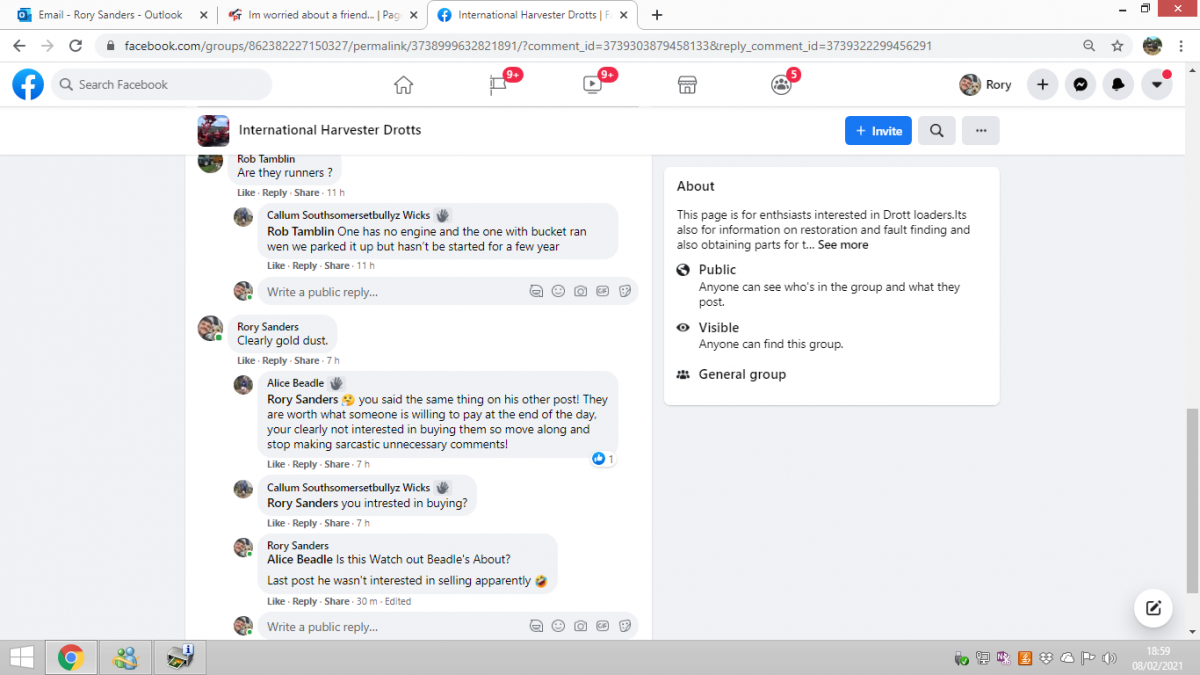The image size is (1200, 675).
Task: Open the Windows Start menu
Action: [22, 658]
